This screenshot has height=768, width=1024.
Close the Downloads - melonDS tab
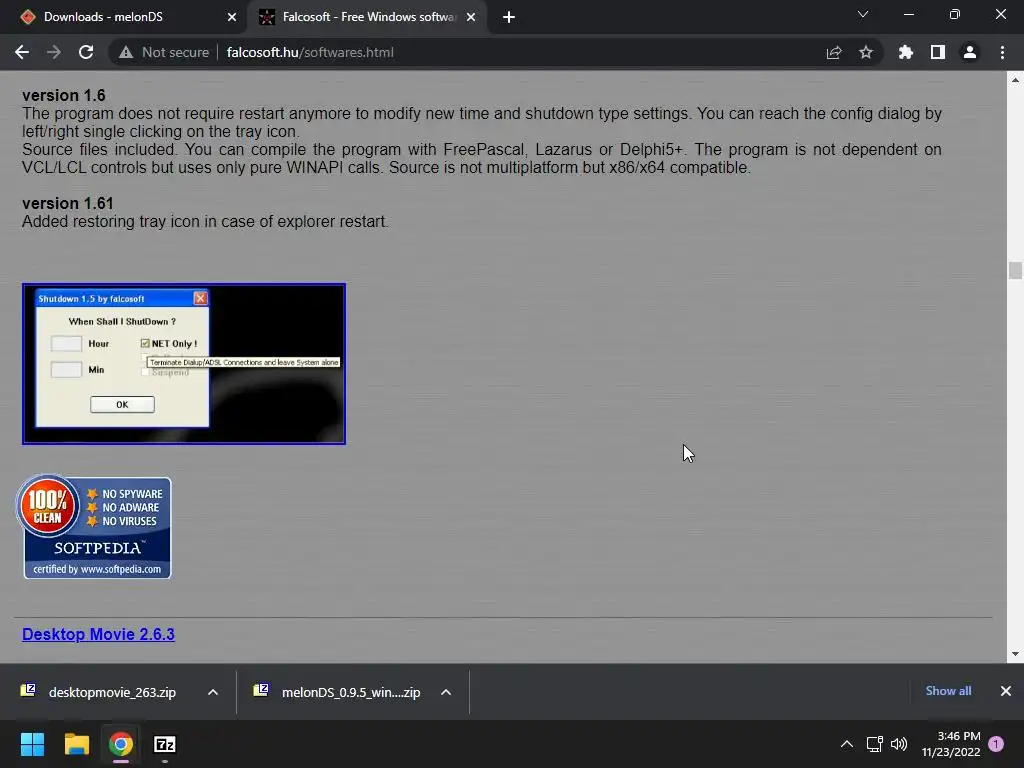(x=232, y=18)
